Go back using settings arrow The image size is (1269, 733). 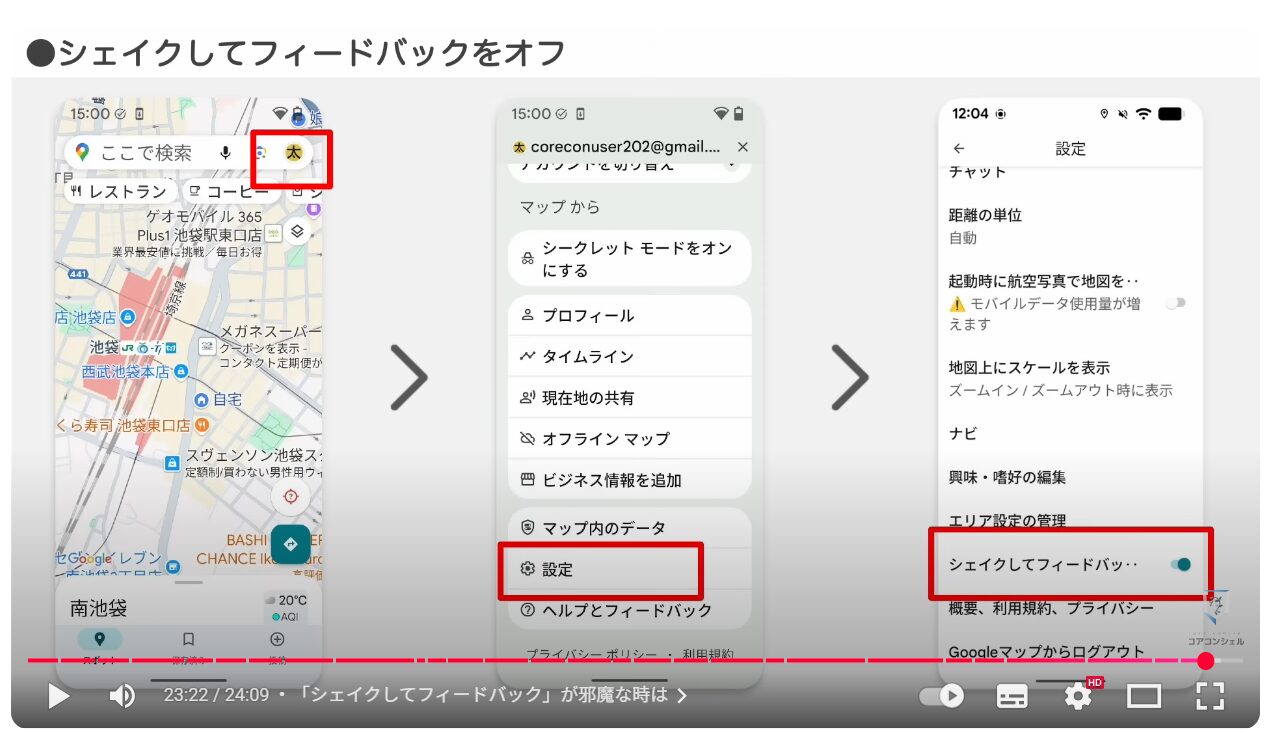[x=959, y=149]
